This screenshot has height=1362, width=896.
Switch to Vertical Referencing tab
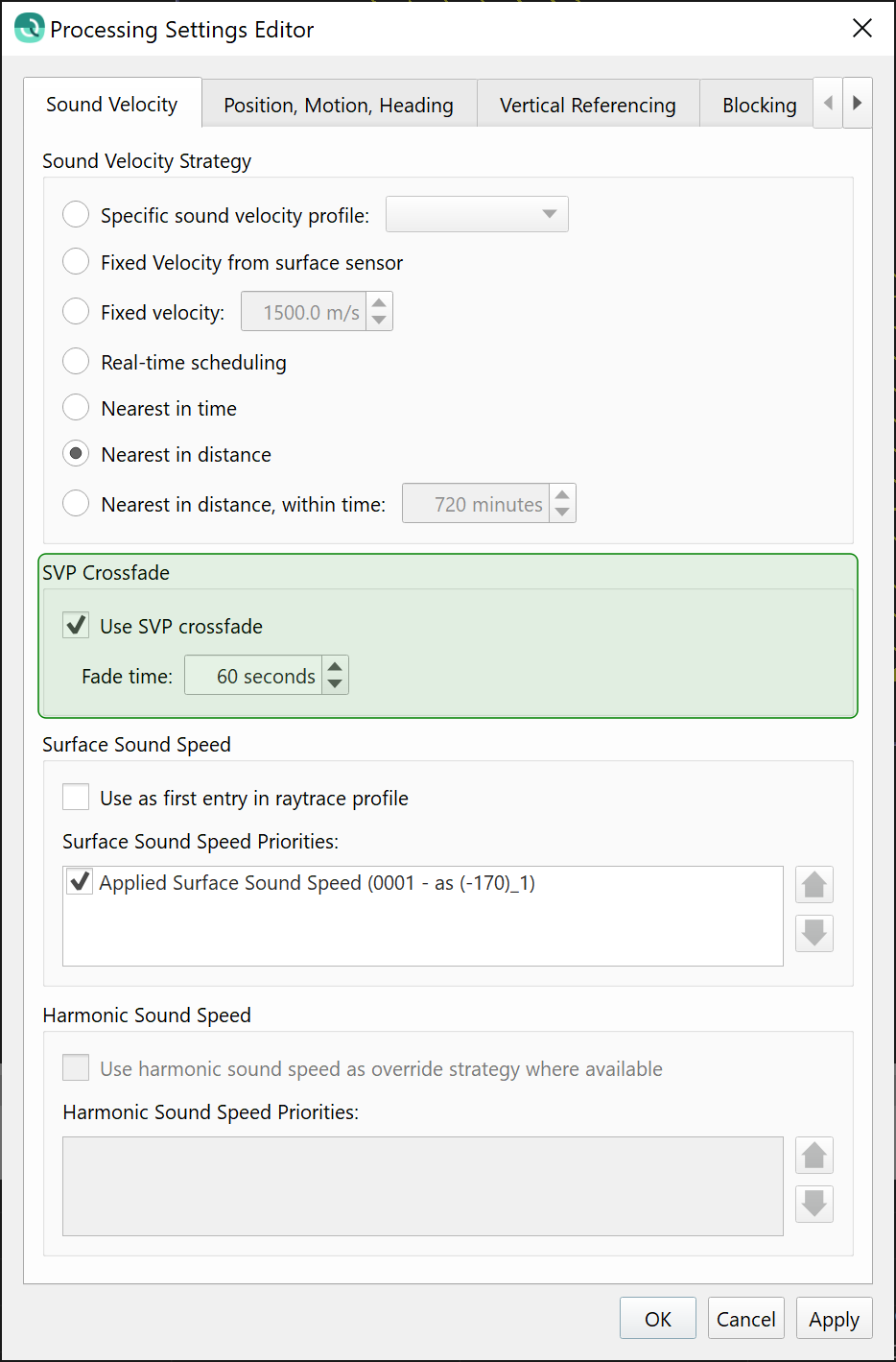coord(587,105)
